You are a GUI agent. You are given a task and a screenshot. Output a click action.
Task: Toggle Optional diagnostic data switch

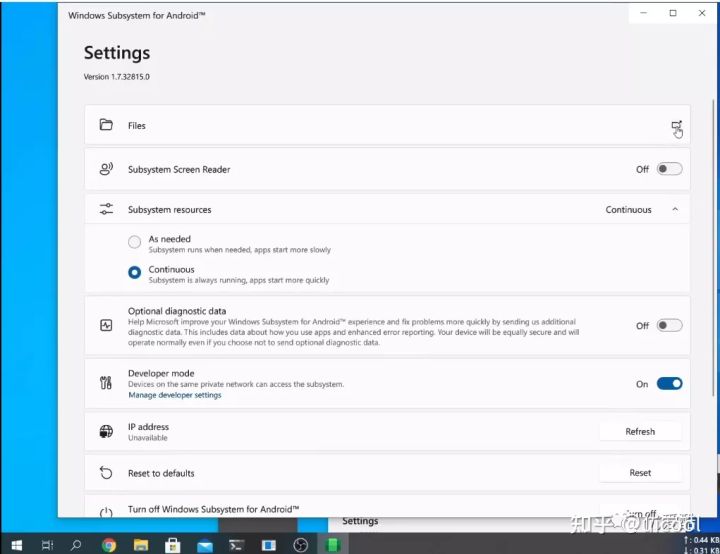669,325
